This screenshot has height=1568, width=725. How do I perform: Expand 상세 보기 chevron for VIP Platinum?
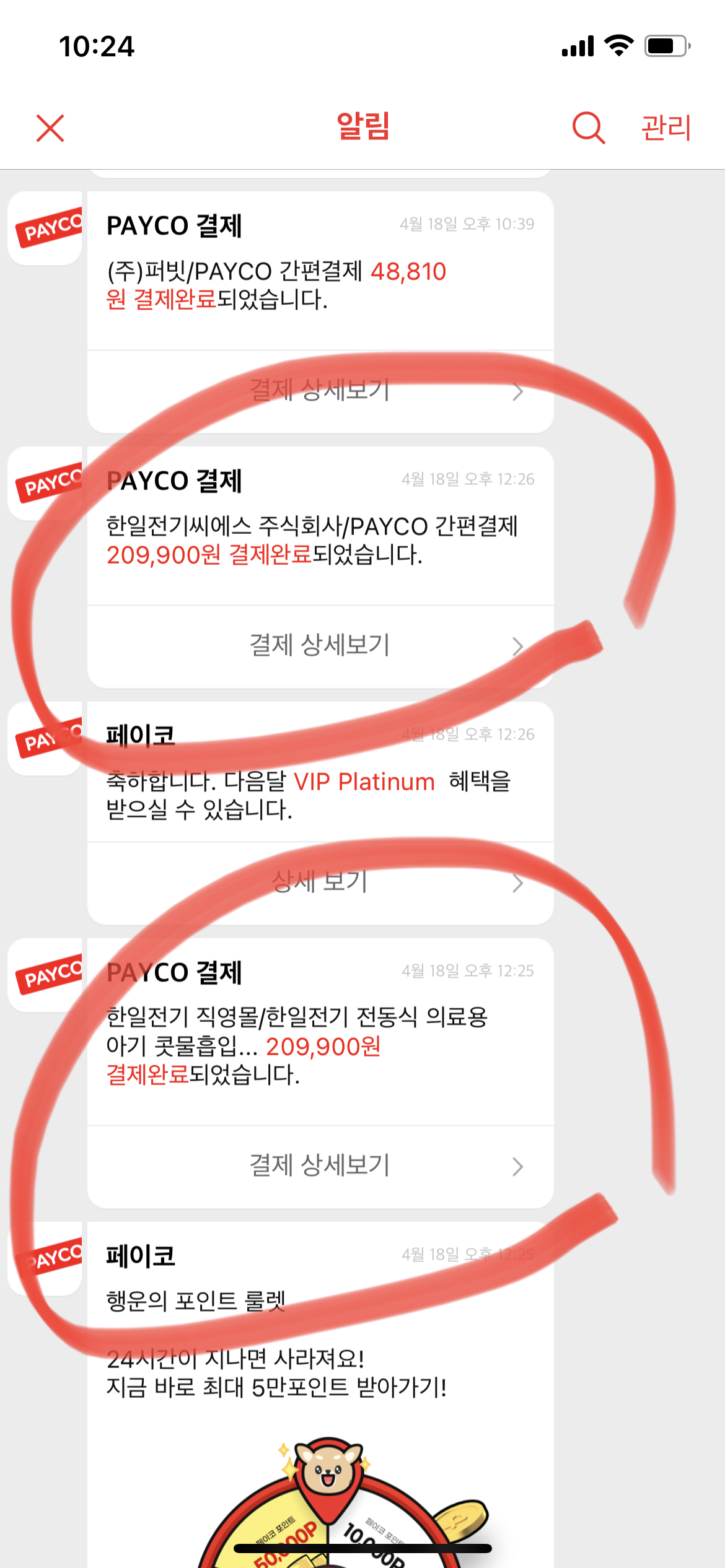[518, 883]
